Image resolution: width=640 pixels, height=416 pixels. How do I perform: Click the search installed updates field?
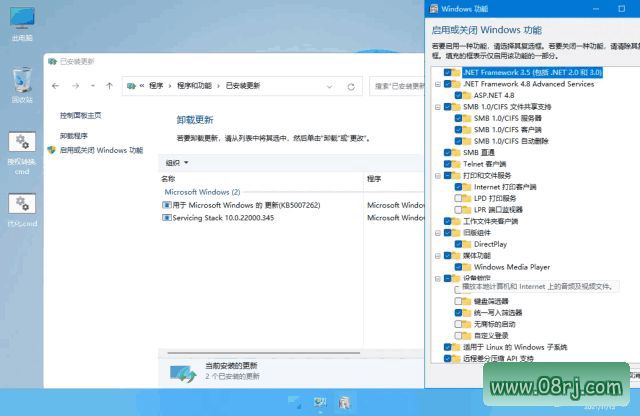click(397, 86)
